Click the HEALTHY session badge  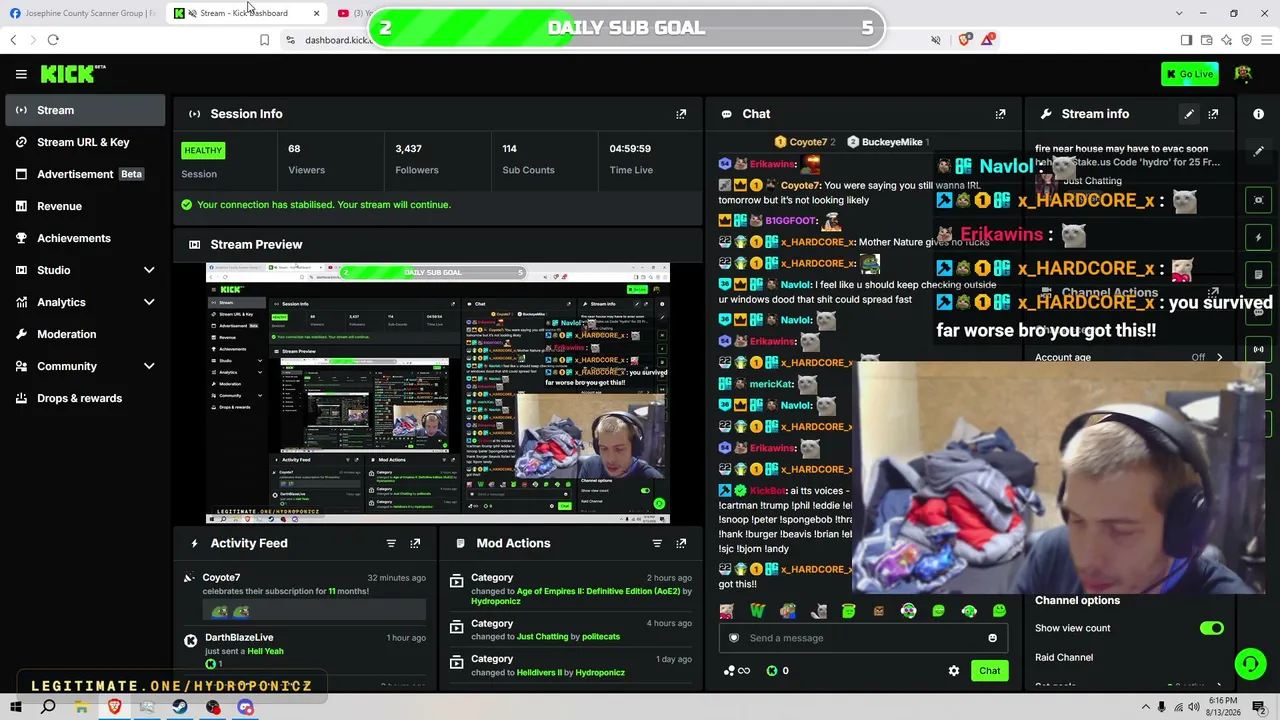[203, 150]
